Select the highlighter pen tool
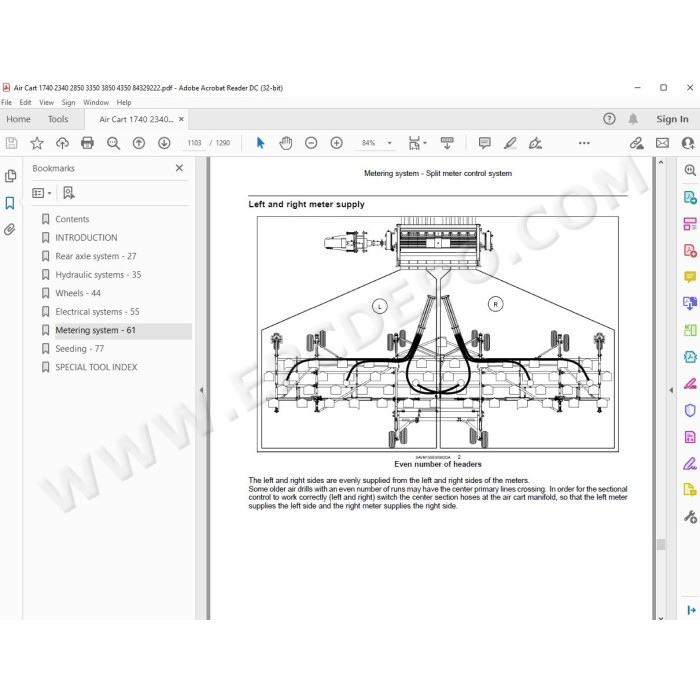This screenshot has height=700, width=700. (x=510, y=143)
